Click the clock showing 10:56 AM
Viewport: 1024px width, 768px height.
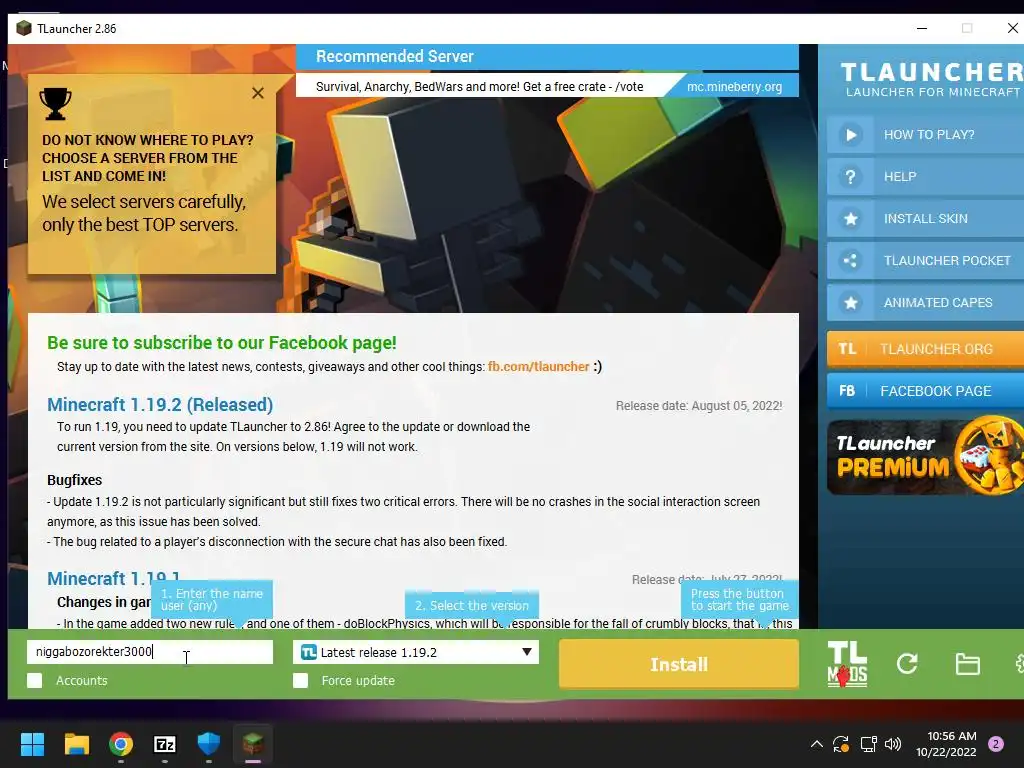point(952,736)
